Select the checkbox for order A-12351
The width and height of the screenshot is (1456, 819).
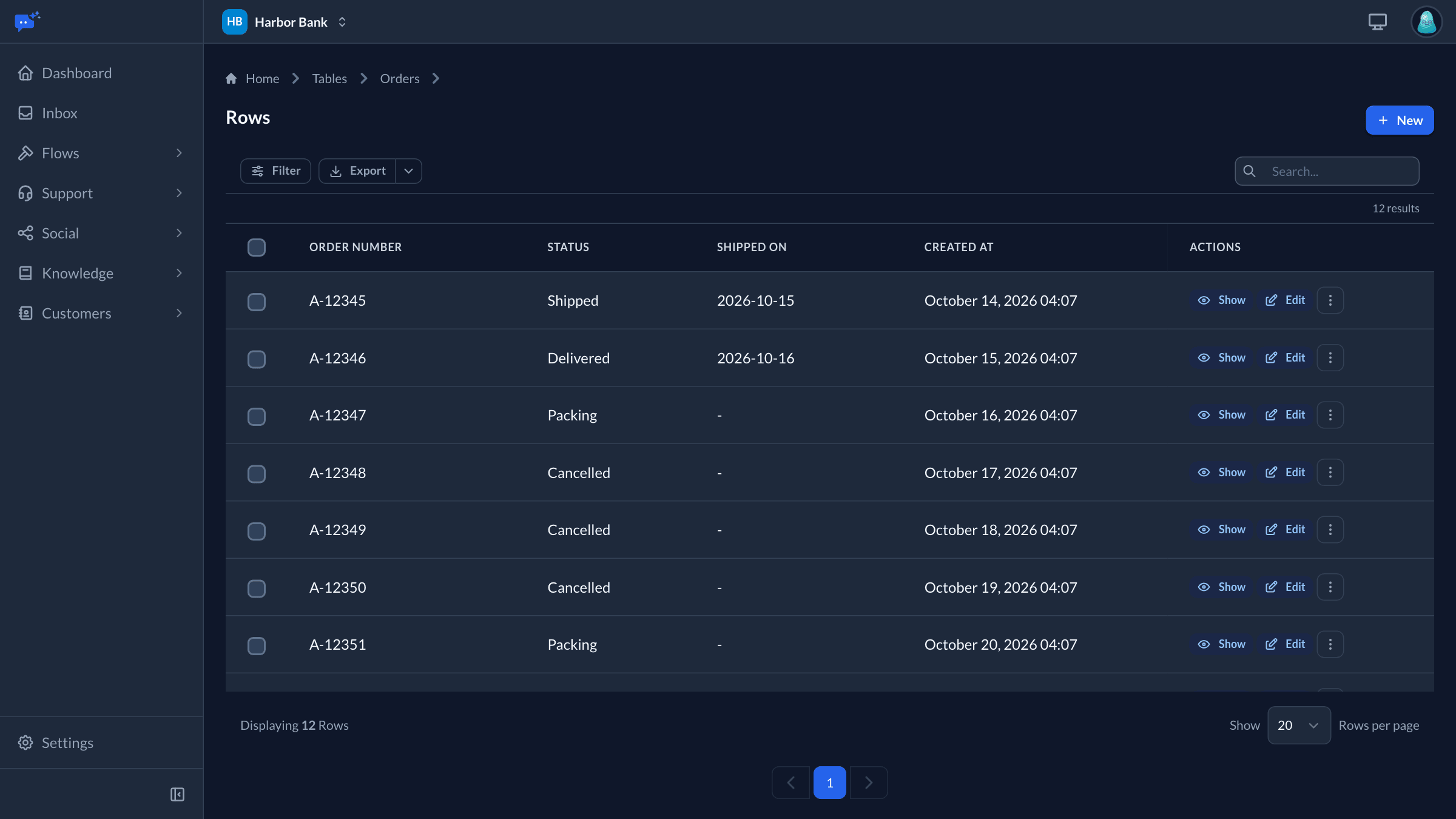pyautogui.click(x=257, y=646)
